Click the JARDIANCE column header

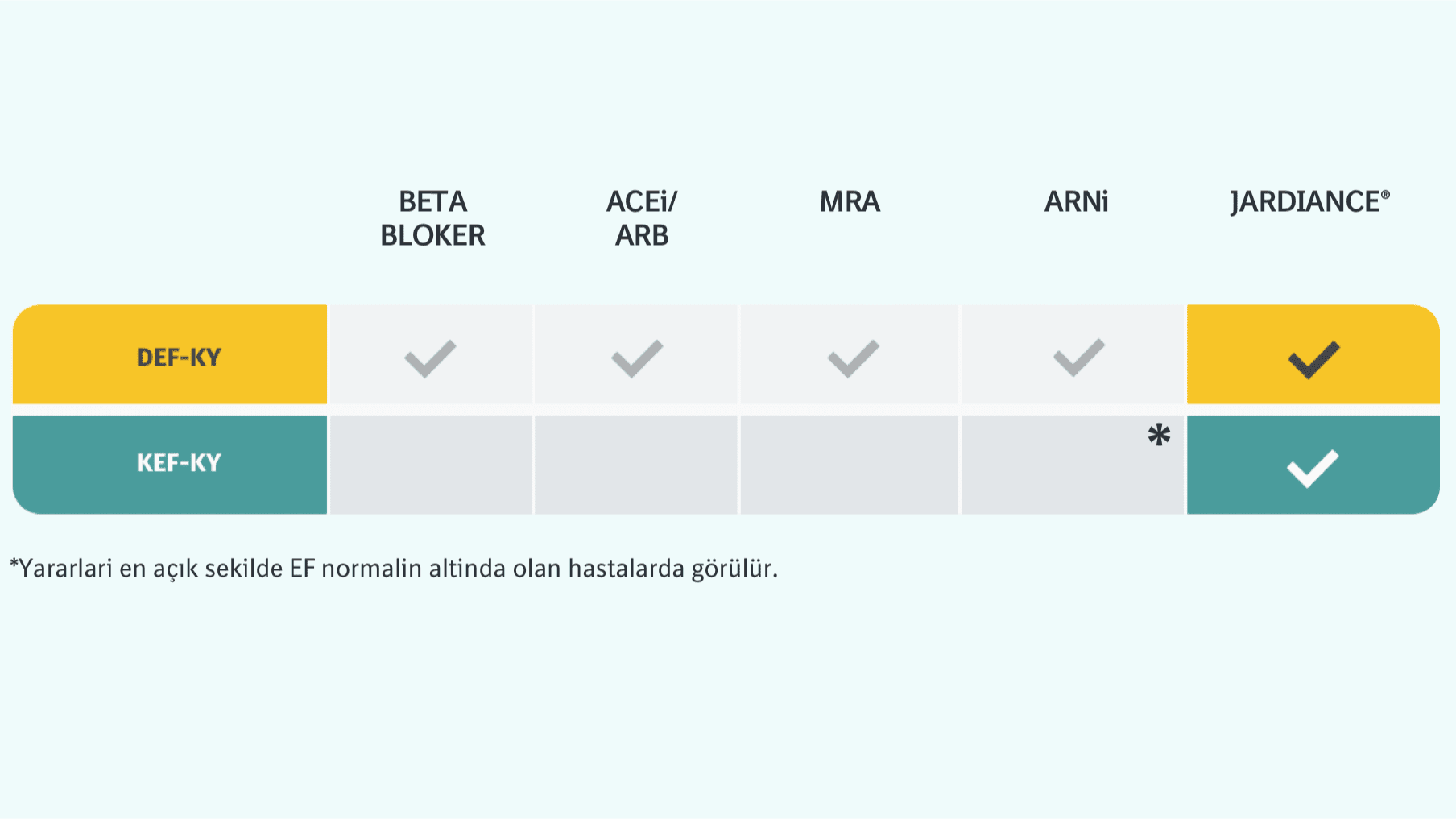click(1305, 201)
